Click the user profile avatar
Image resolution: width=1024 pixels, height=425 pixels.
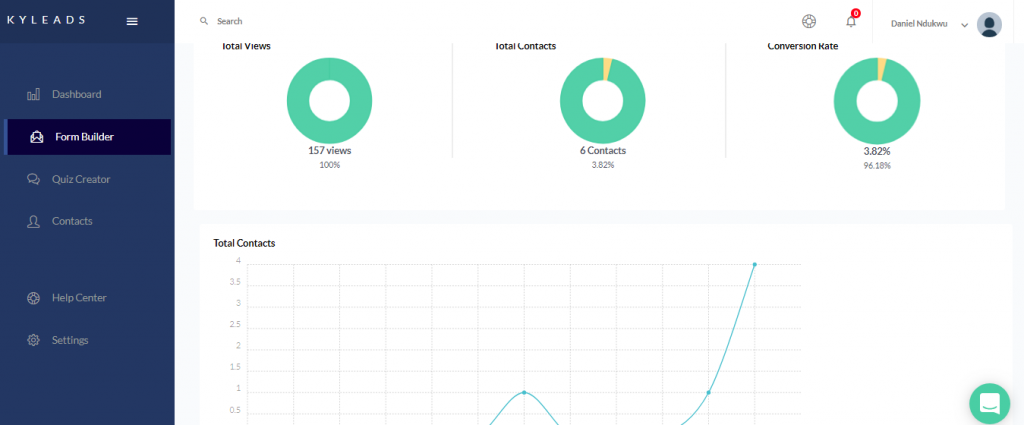(x=989, y=24)
